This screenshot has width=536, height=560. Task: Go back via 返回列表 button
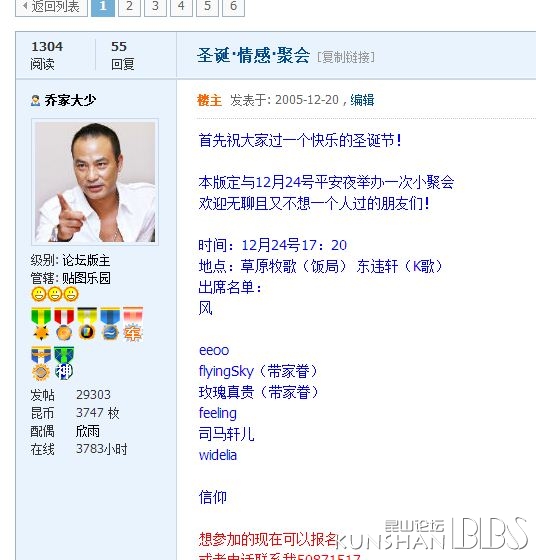(51, 6)
